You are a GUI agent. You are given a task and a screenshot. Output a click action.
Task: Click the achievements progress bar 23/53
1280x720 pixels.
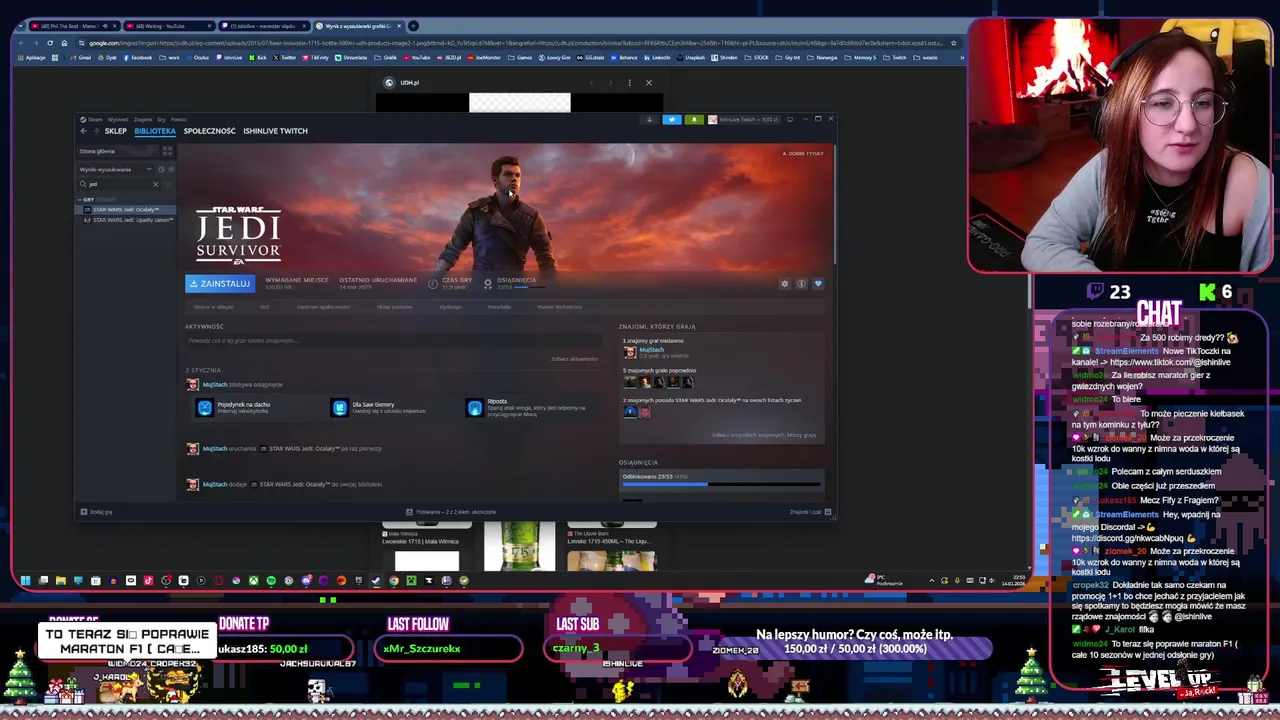(721, 484)
